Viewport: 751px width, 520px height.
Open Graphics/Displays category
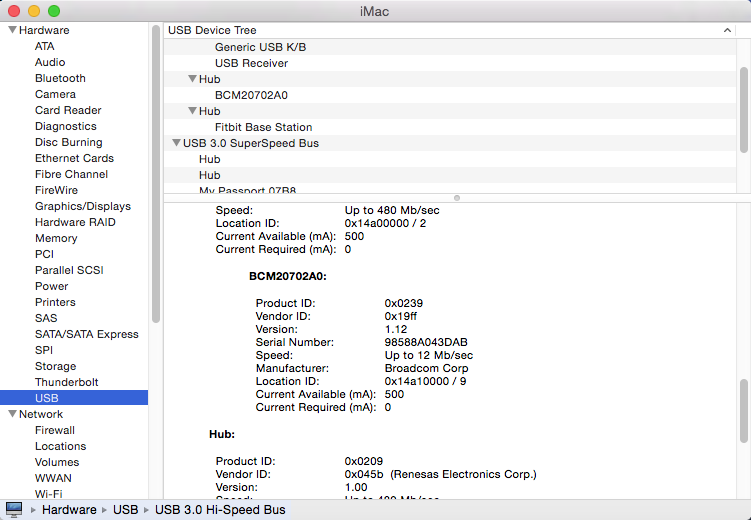coord(83,206)
